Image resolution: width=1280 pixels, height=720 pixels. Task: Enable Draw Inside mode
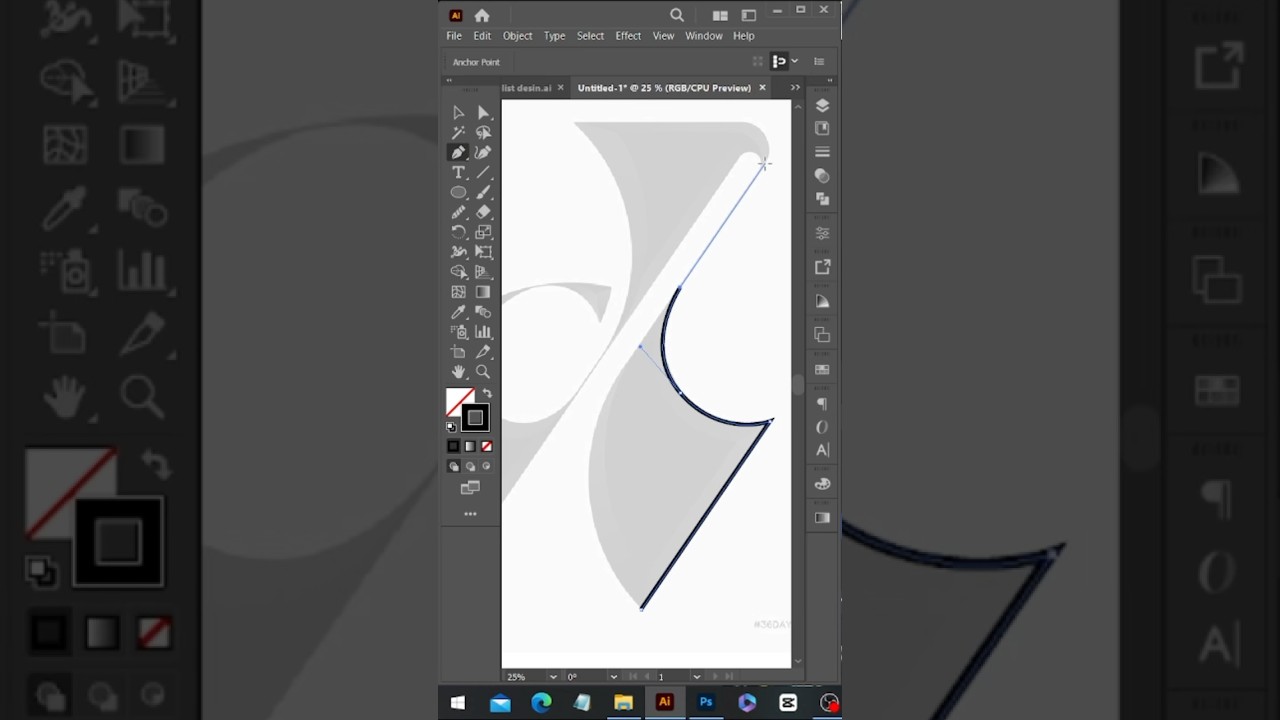(486, 466)
